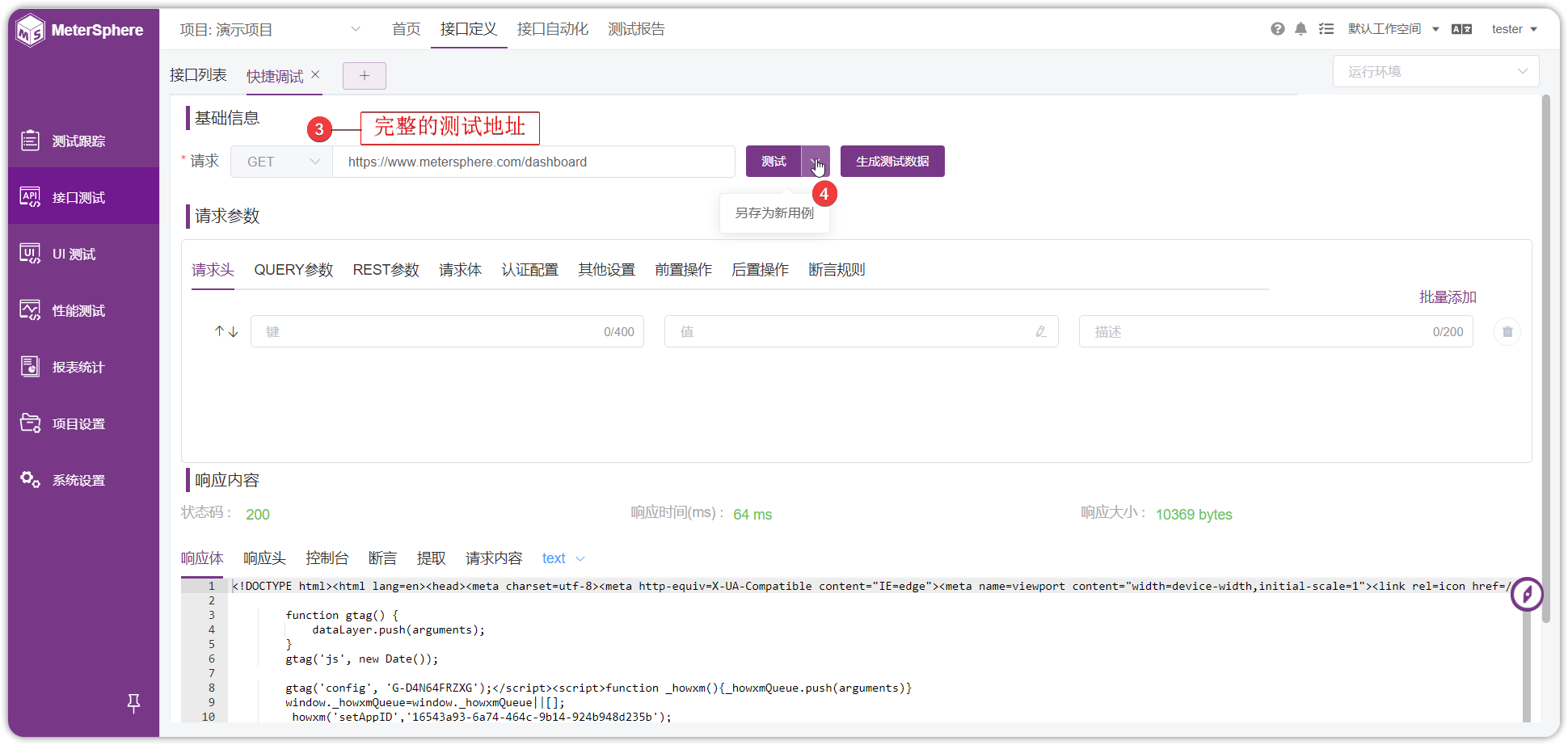Click the page vertical scrollbar
Image resolution: width=1568 pixels, height=745 pixels.
pos(1545,360)
